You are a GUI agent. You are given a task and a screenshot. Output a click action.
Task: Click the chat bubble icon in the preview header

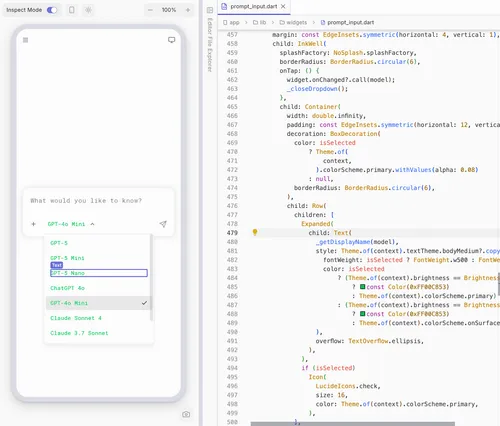coord(171,40)
